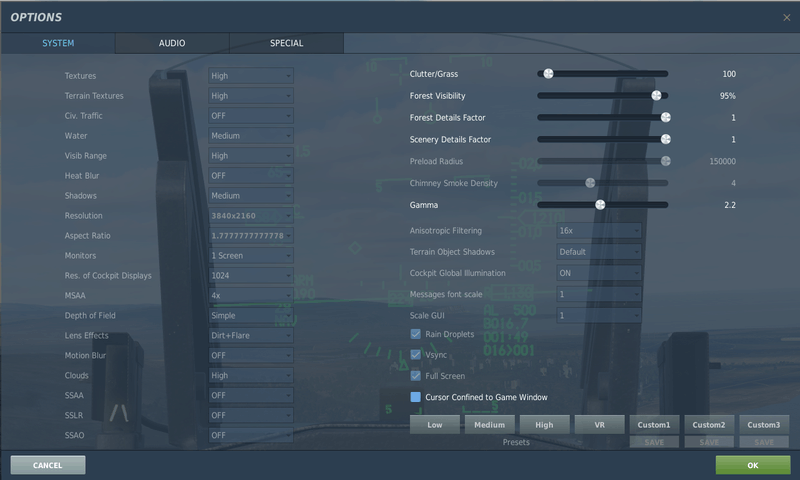Open the Aspect Ratio dropdown

point(251,235)
